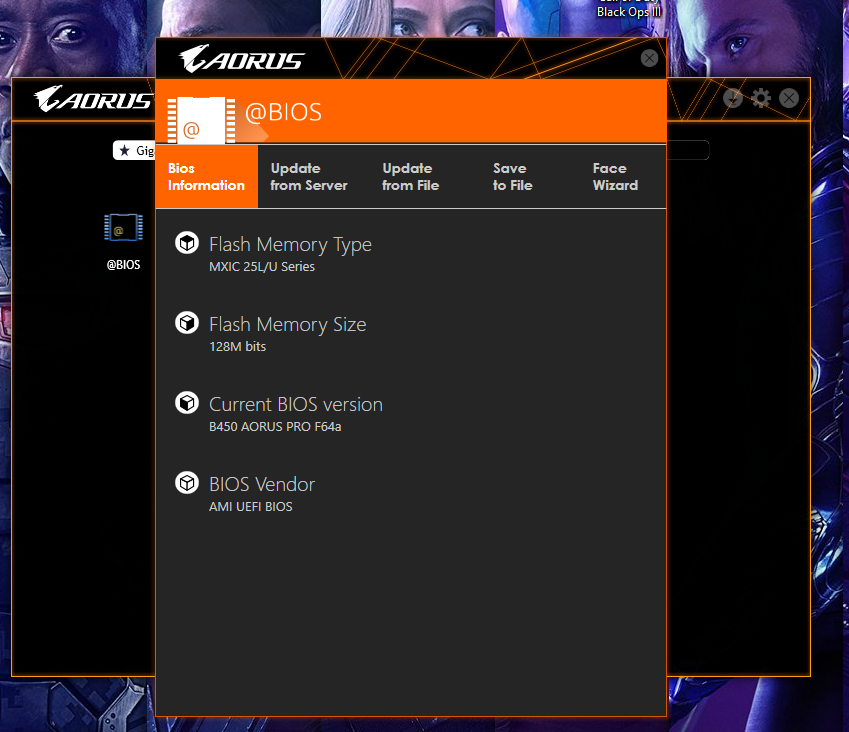This screenshot has height=732, width=849.
Task: Click the star Gigabyte tab in App Center
Action: tap(134, 151)
